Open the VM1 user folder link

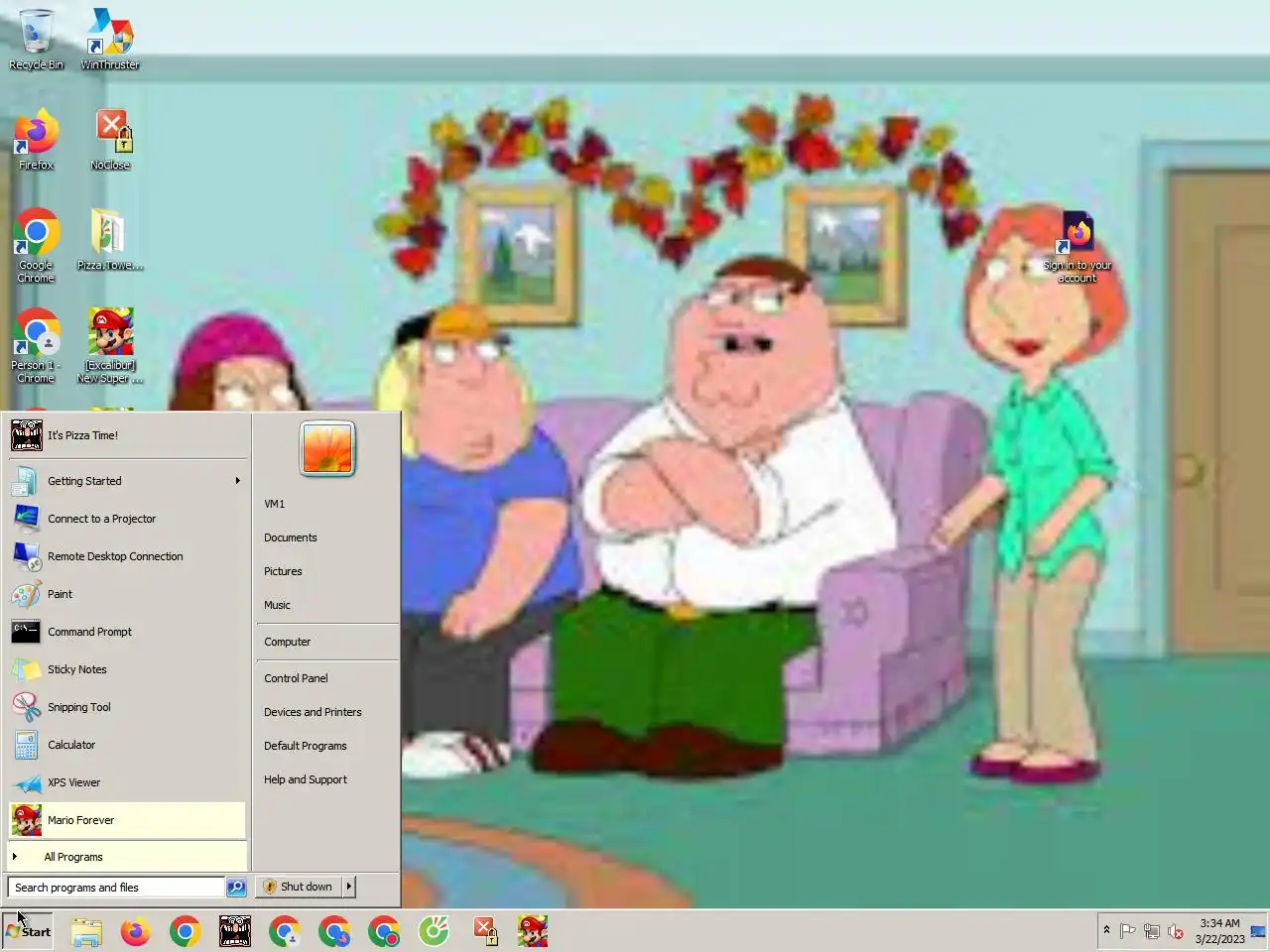[x=327, y=504]
